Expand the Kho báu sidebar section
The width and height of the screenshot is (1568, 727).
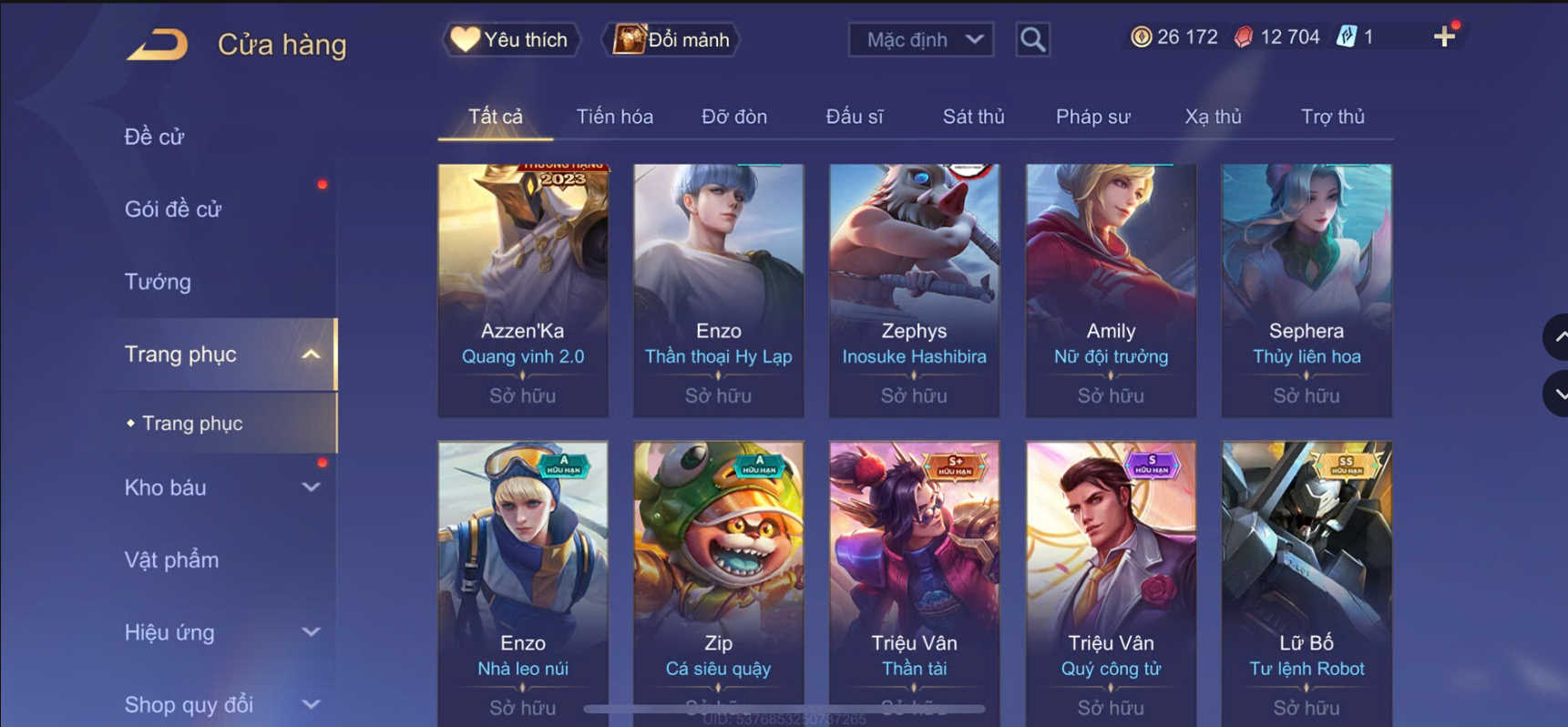click(311, 487)
